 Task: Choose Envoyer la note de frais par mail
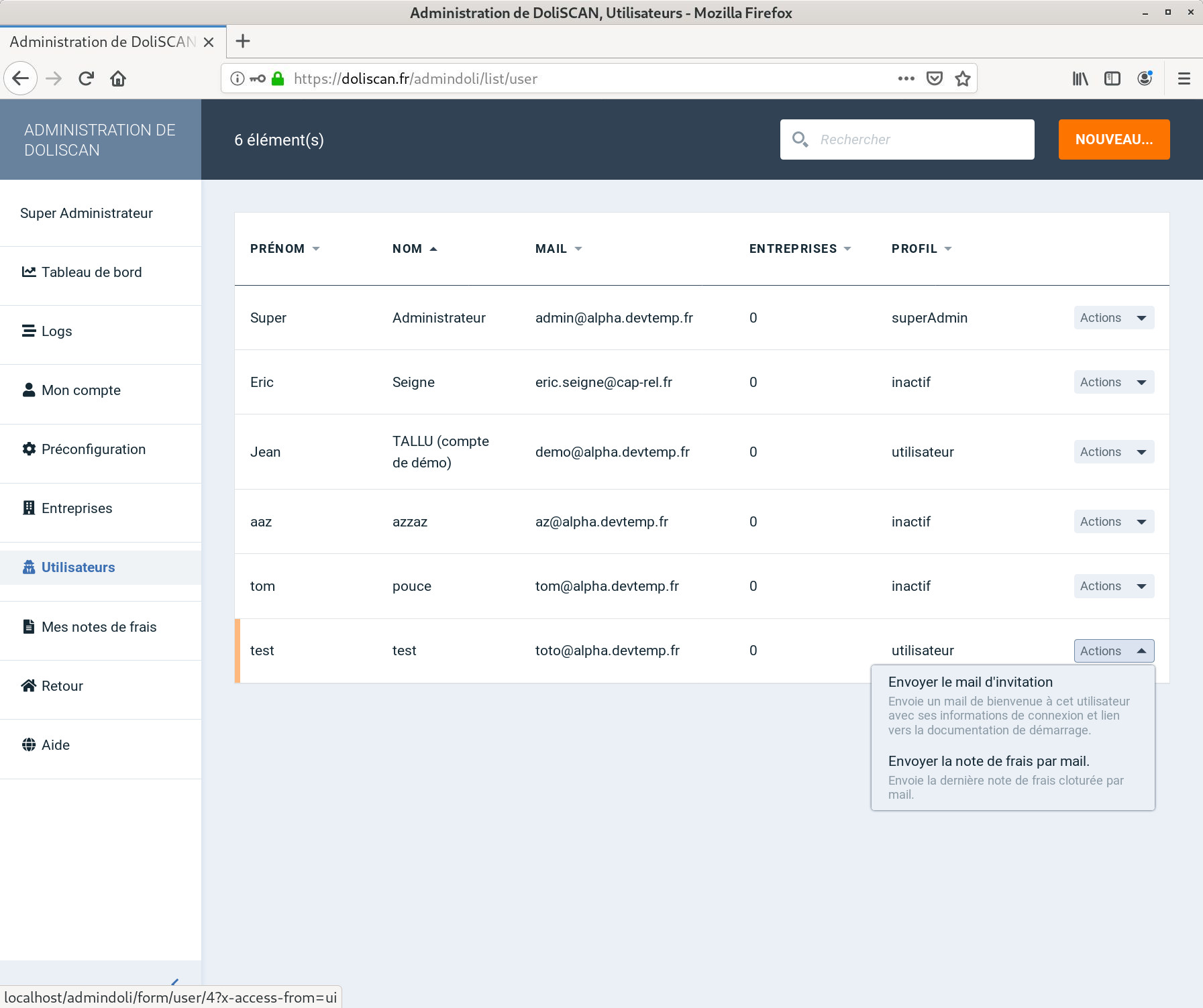(x=988, y=761)
